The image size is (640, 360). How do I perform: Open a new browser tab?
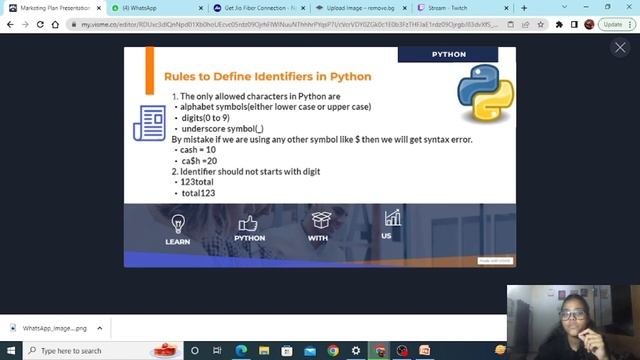point(524,8)
